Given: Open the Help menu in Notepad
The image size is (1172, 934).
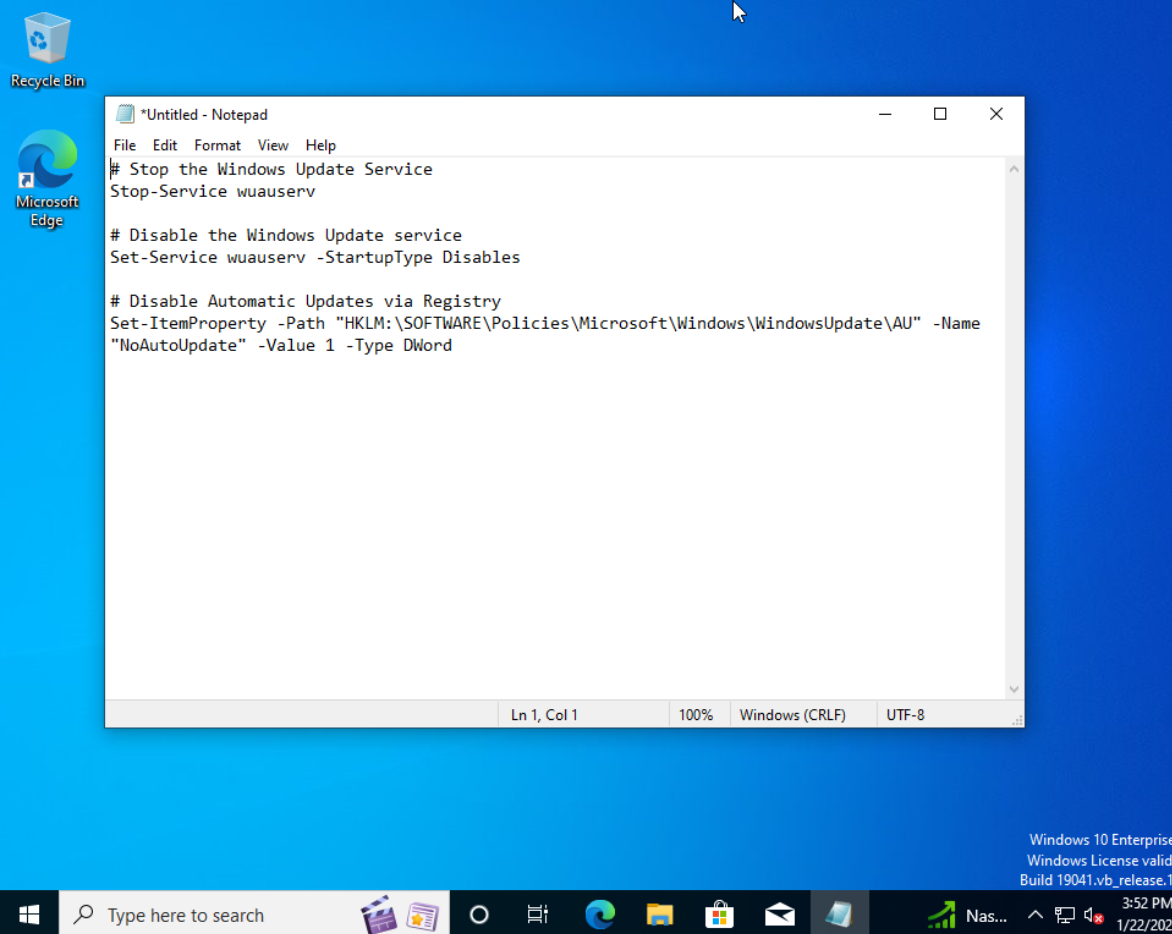Looking at the screenshot, I should pyautogui.click(x=321, y=145).
